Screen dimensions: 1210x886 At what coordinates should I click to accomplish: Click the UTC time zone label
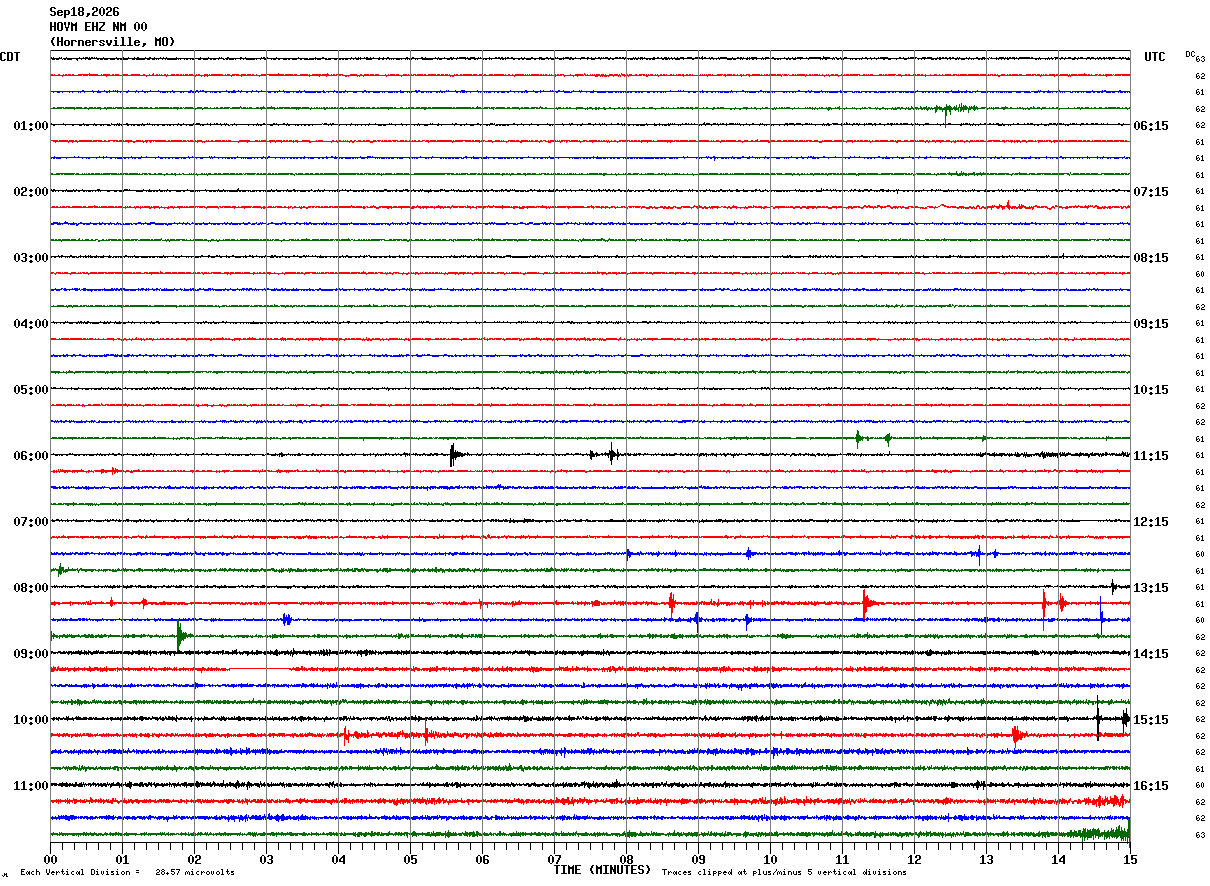[x=1155, y=57]
